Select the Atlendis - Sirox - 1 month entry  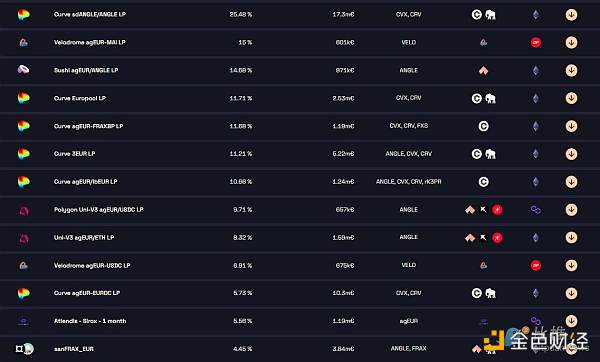coord(90,321)
